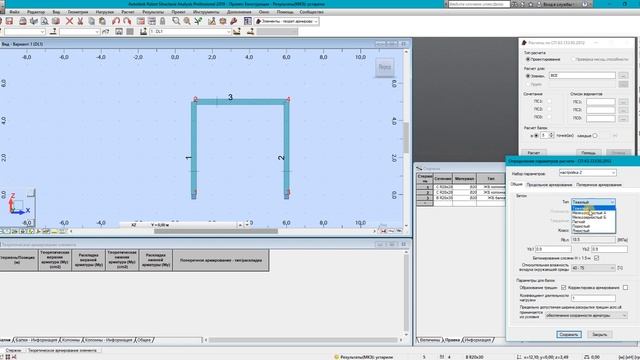Open the Результаты menu
Viewport: 640px width, 360px height.
click(153, 12)
